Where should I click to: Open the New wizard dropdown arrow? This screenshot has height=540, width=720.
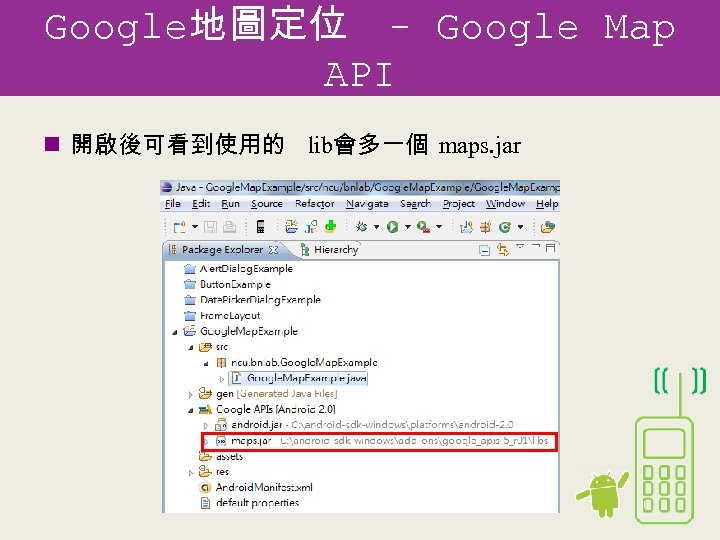click(x=195, y=226)
